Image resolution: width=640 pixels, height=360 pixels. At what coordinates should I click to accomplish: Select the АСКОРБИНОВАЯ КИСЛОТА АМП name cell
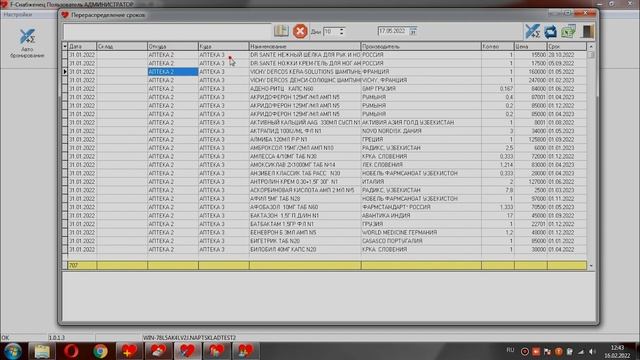(x=305, y=190)
